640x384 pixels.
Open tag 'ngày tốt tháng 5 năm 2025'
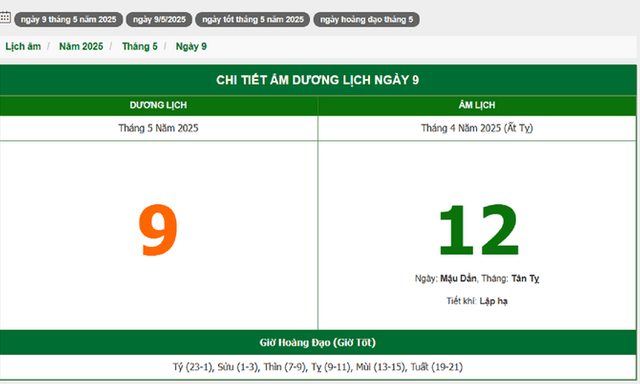click(x=253, y=20)
